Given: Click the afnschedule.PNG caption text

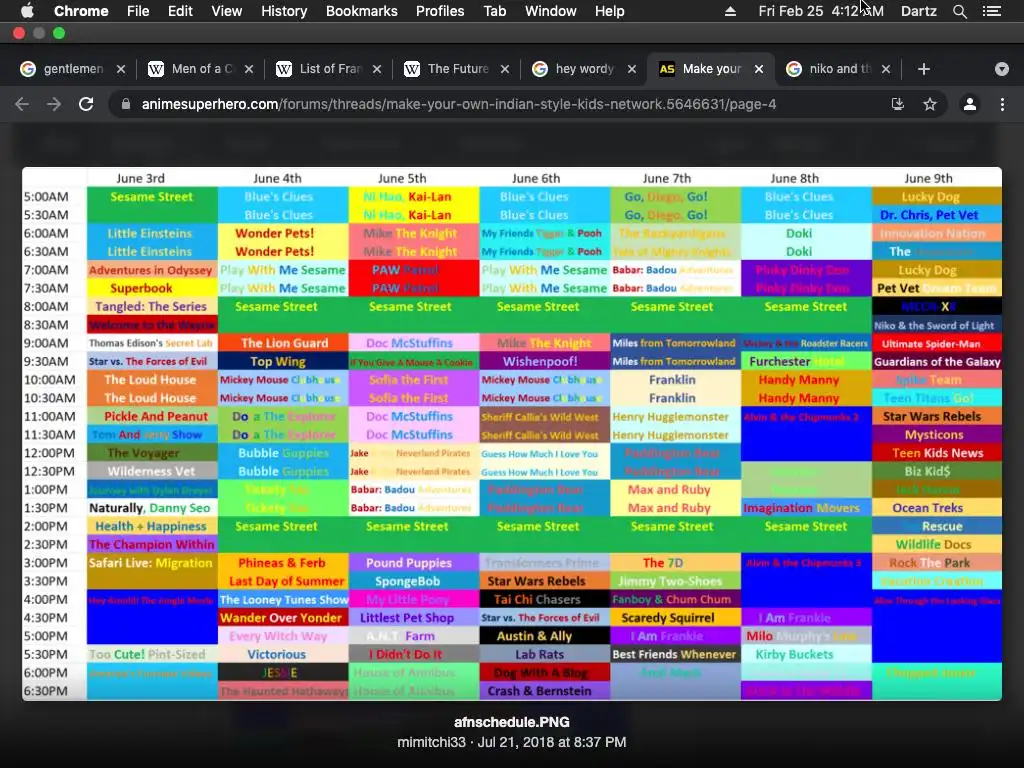Looking at the screenshot, I should 512,722.
